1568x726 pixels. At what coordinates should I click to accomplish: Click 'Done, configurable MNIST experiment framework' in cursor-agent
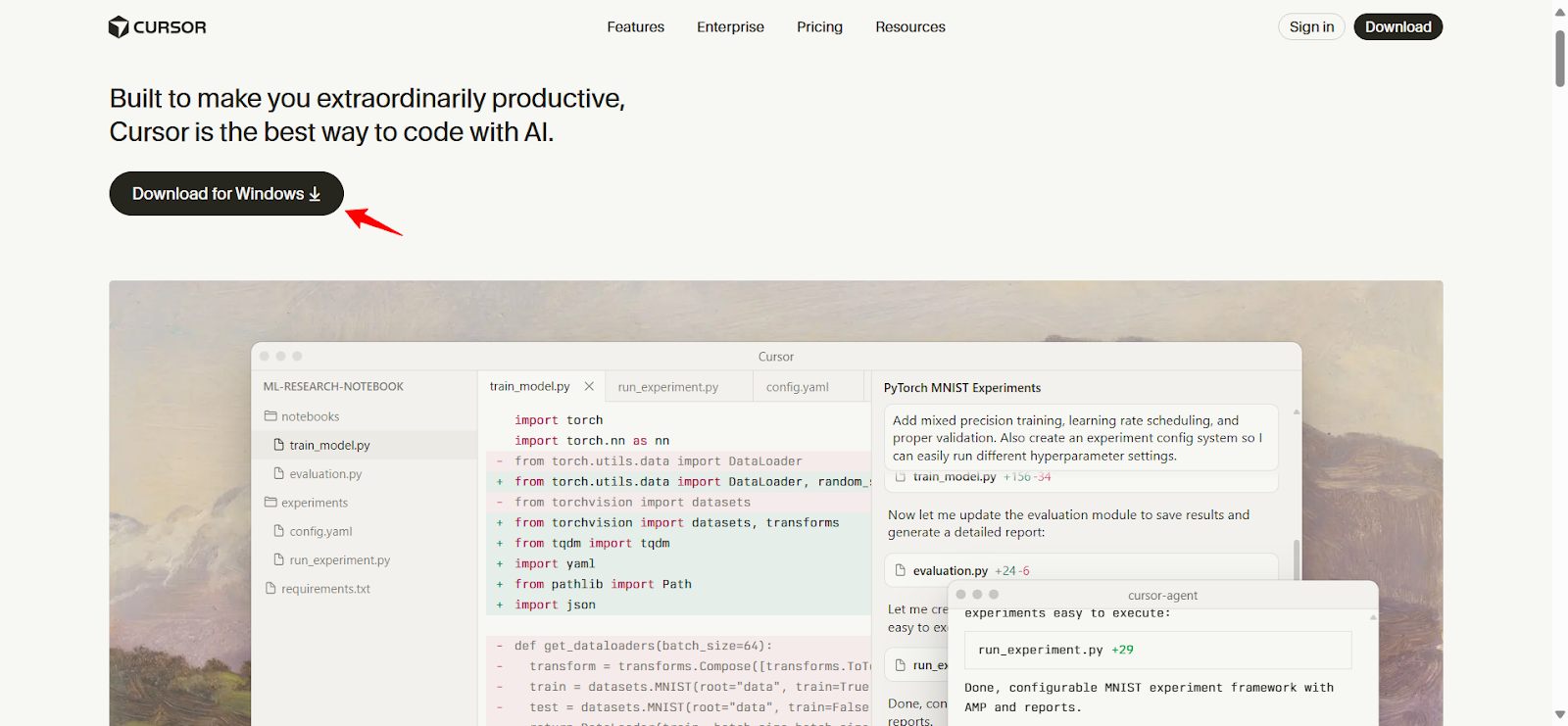pyautogui.click(x=1149, y=698)
